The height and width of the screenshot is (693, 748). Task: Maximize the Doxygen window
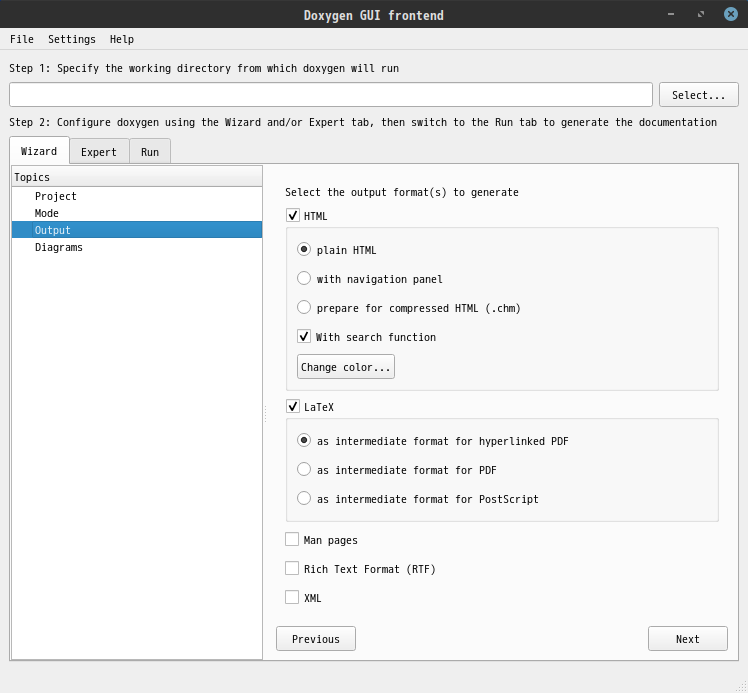(x=700, y=14)
